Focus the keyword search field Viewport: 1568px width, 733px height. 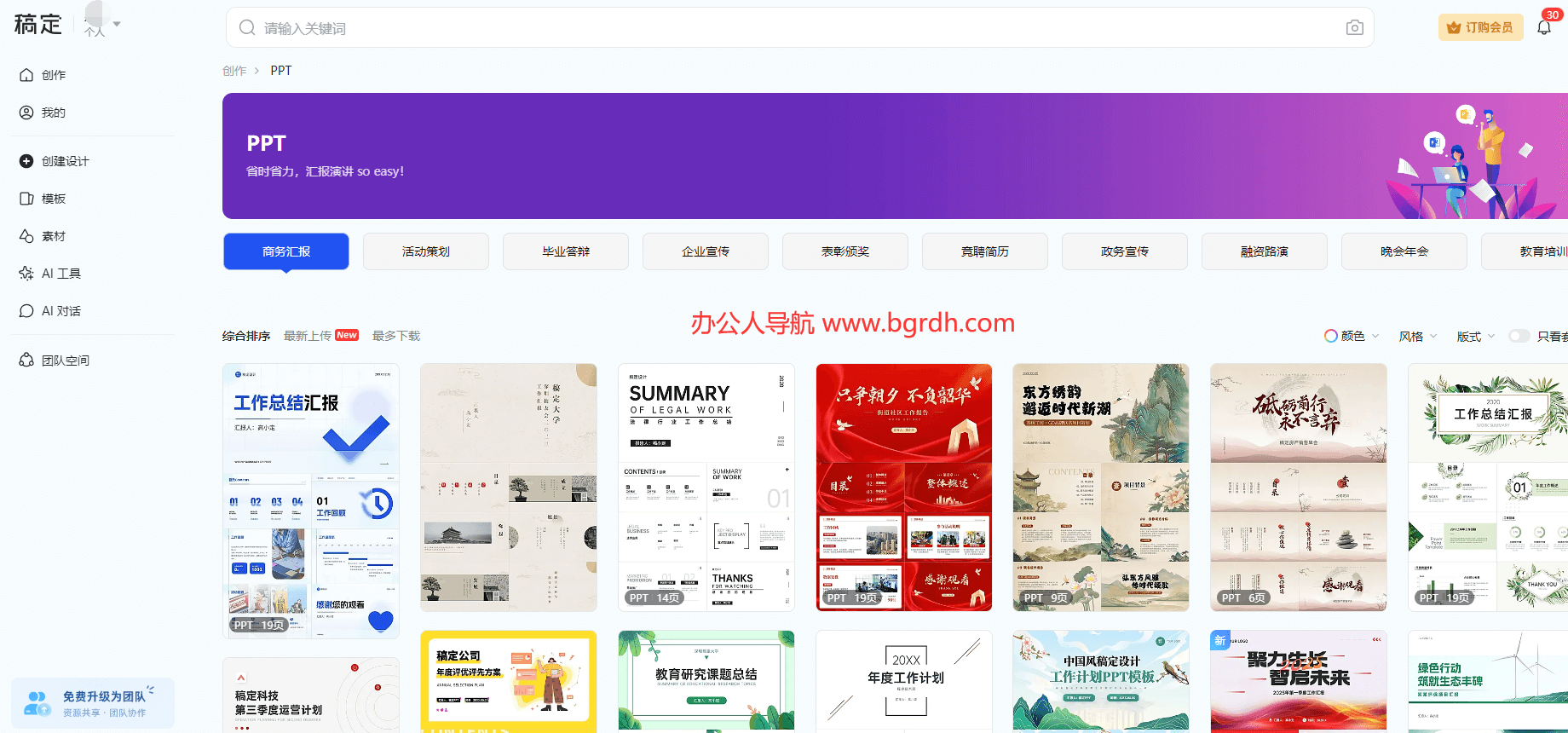[x=799, y=28]
